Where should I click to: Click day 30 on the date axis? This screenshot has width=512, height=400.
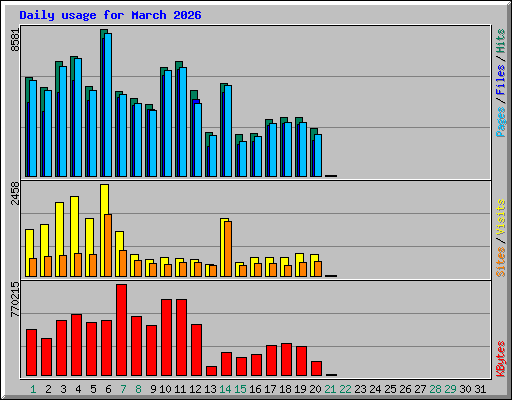465,389
